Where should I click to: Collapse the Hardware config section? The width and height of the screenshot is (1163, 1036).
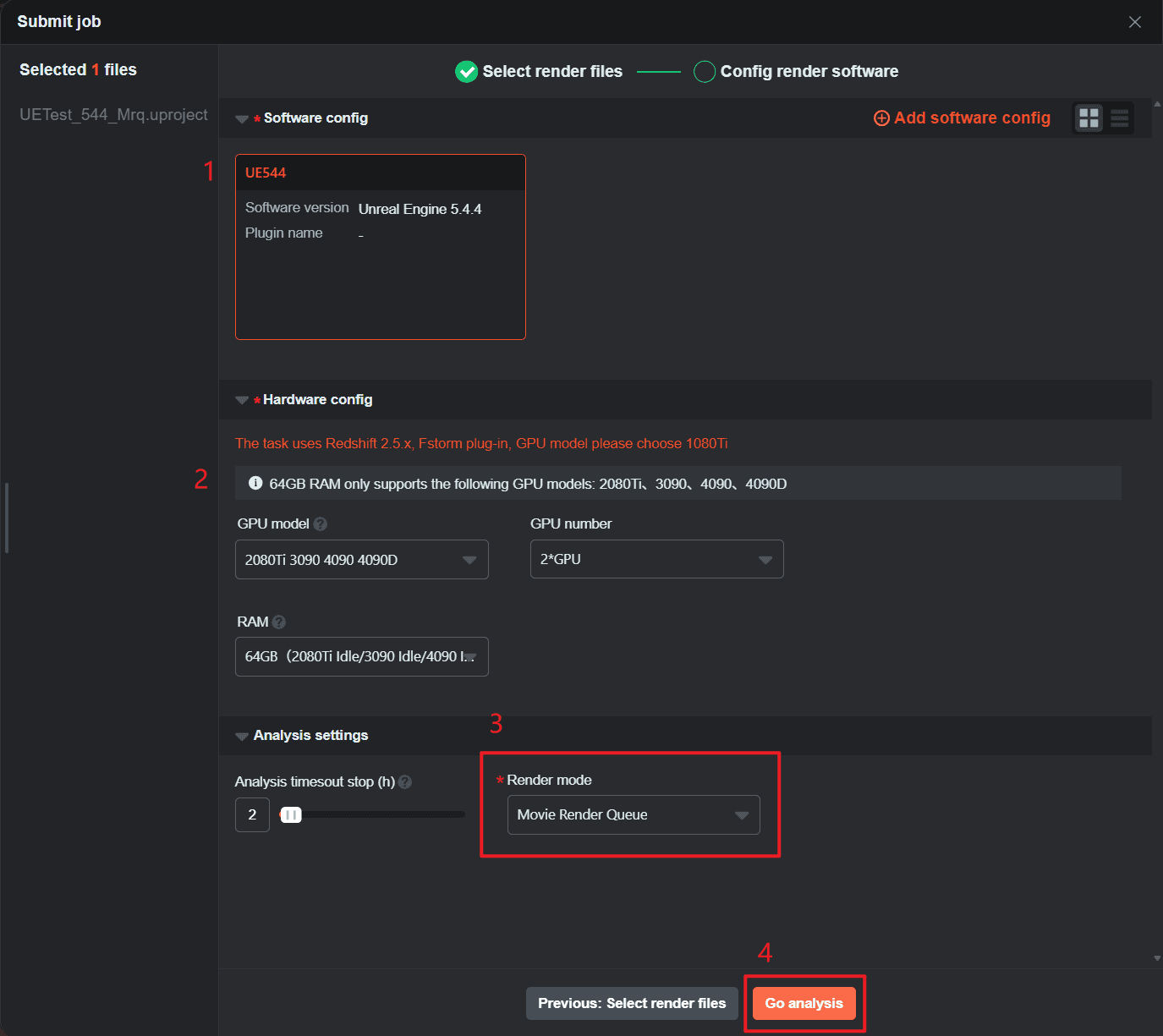(x=242, y=400)
